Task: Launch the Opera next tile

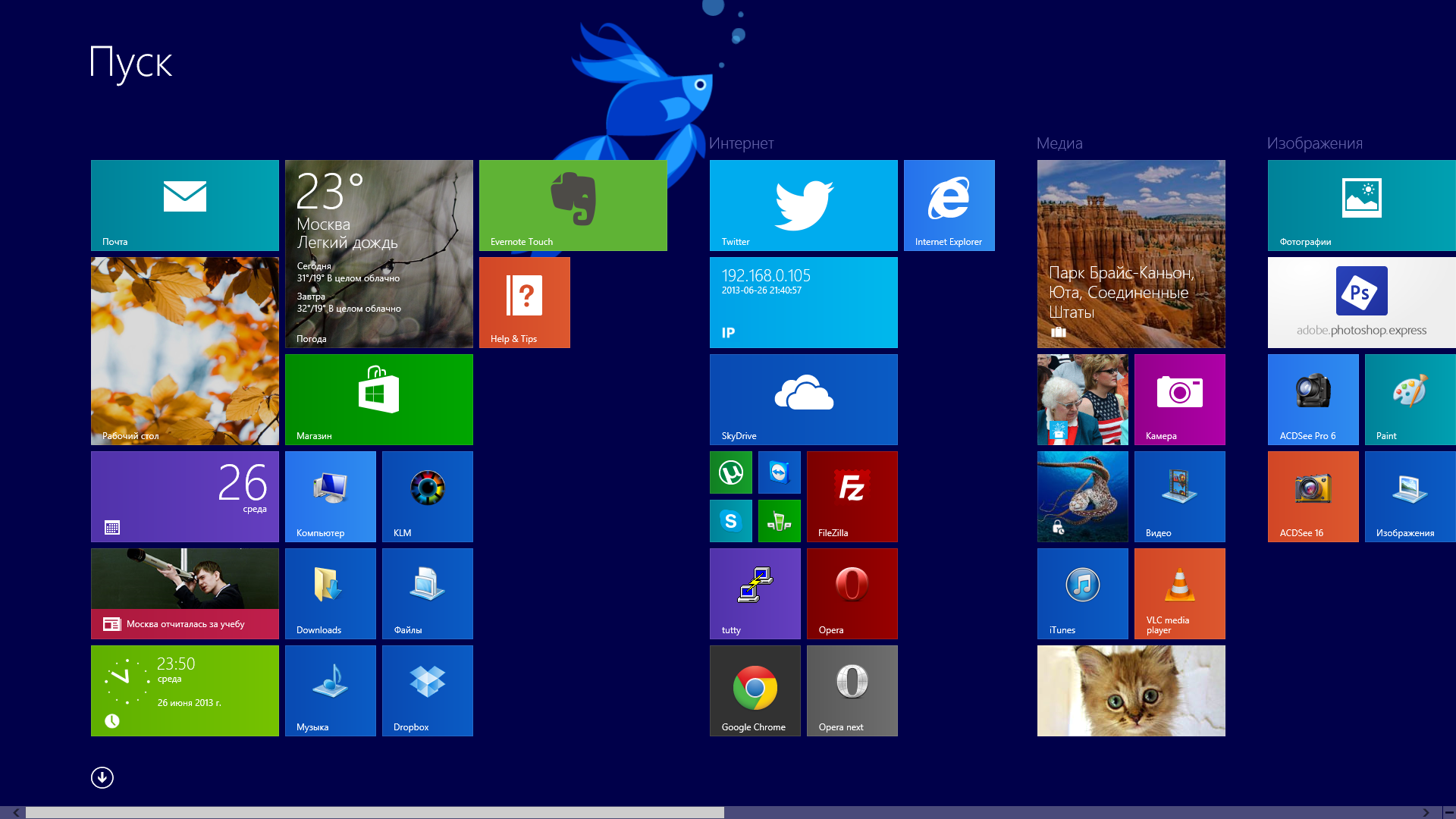Action: point(852,691)
